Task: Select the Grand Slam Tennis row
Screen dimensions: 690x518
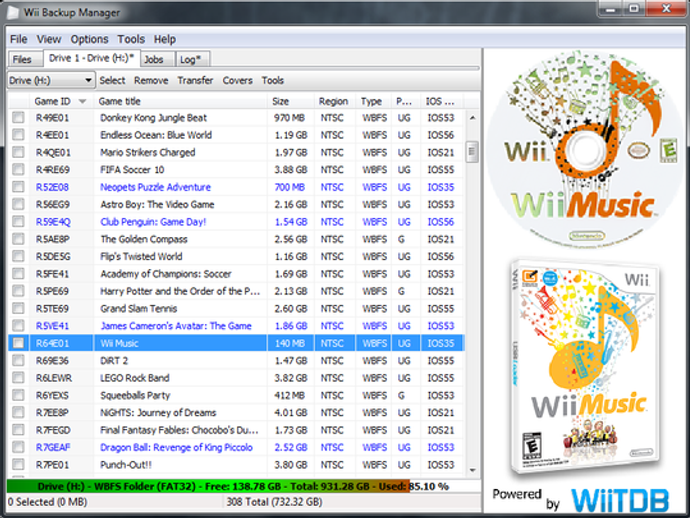Action: click(236, 309)
